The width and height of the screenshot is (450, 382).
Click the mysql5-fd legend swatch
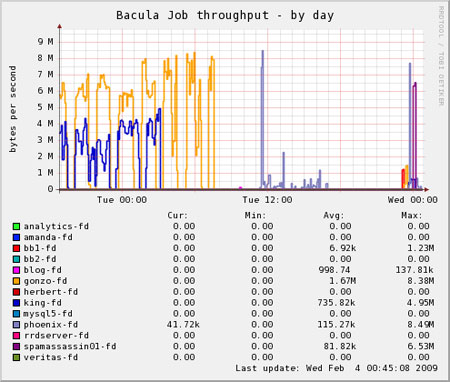(16, 314)
